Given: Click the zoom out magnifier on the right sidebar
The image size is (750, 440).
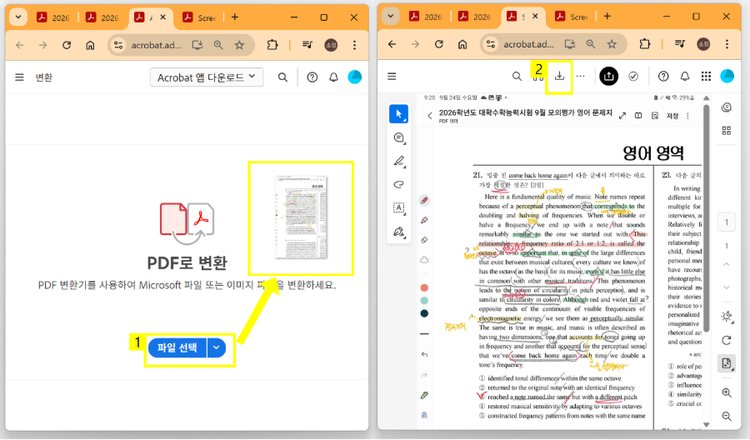Looking at the screenshot, I should (726, 416).
